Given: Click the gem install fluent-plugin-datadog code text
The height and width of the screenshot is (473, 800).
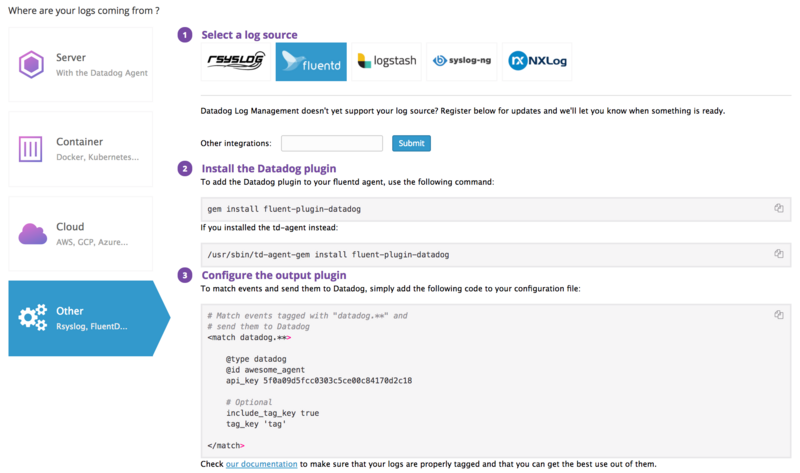Looking at the screenshot, I should [284, 209].
